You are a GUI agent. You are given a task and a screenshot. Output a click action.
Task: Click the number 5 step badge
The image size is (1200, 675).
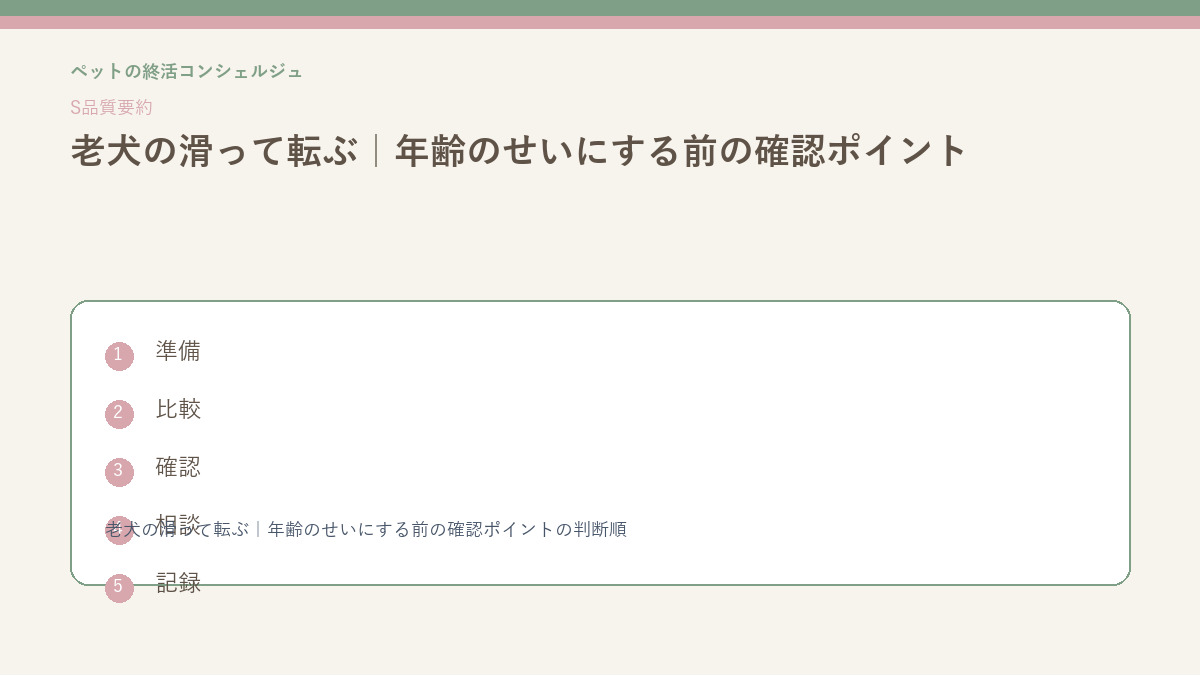[x=119, y=588]
